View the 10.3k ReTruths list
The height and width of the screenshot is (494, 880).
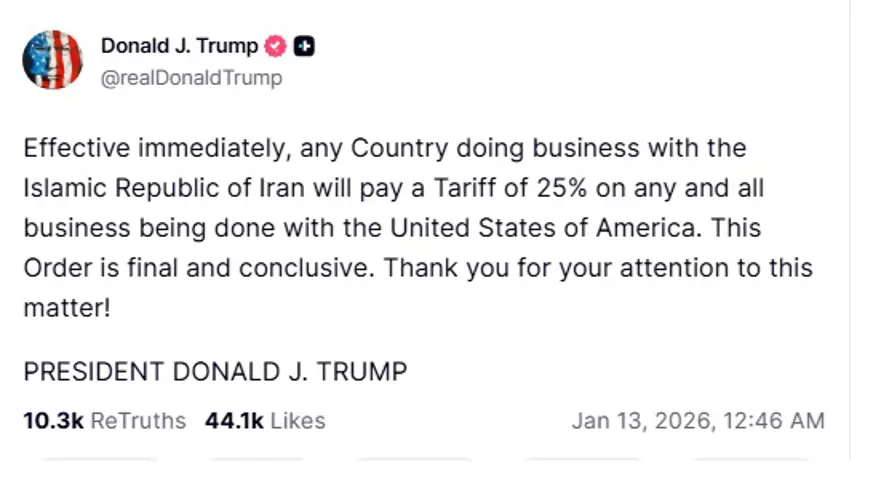pyautogui.click(x=104, y=421)
